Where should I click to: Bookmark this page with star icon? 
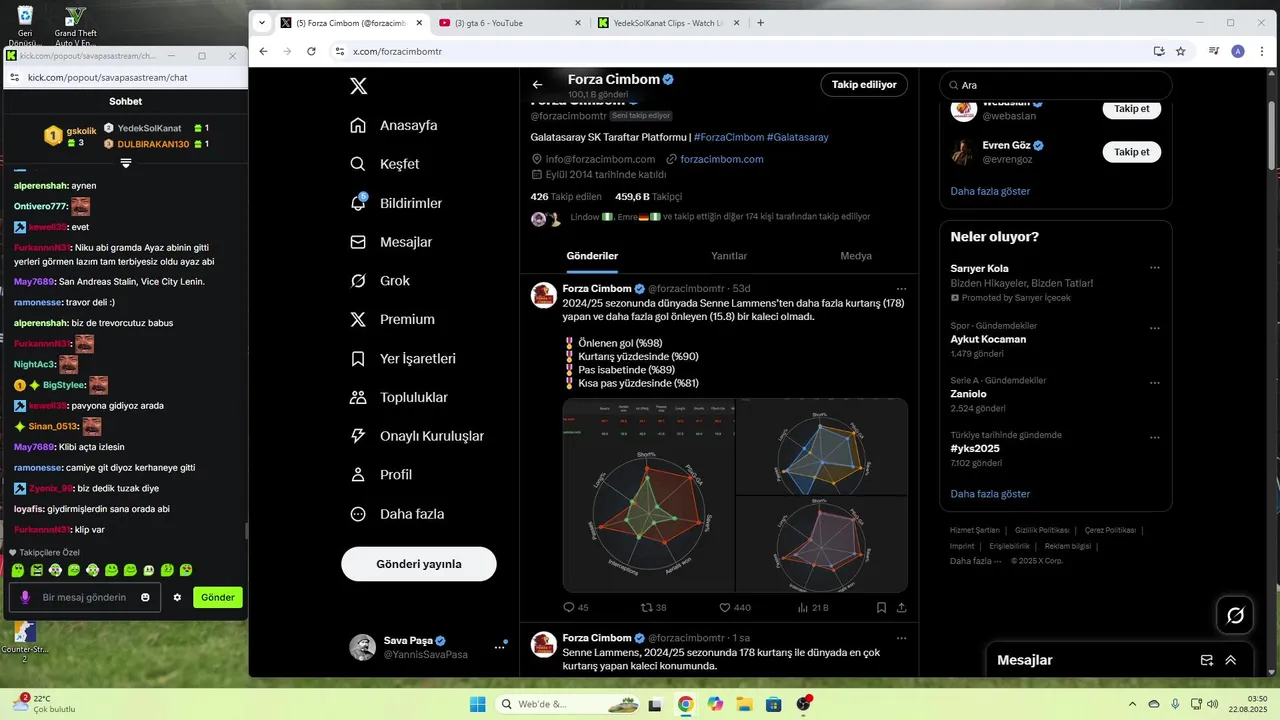(x=1181, y=51)
